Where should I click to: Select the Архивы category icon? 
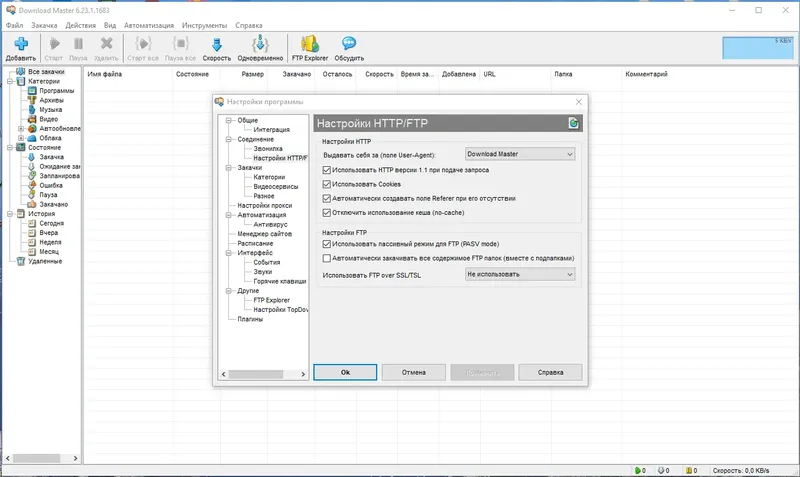pyautogui.click(x=32, y=100)
